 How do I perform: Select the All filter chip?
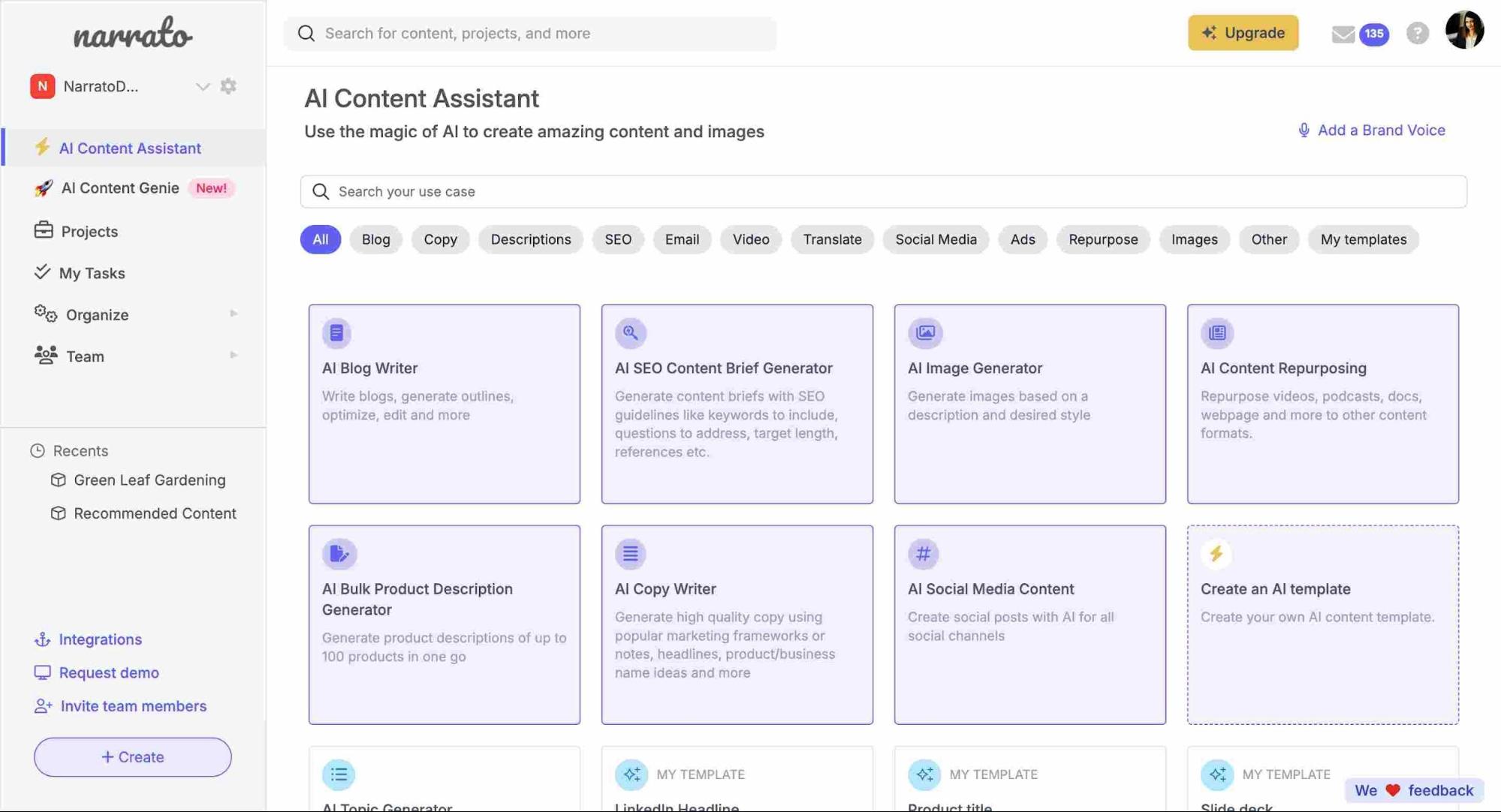coord(321,239)
